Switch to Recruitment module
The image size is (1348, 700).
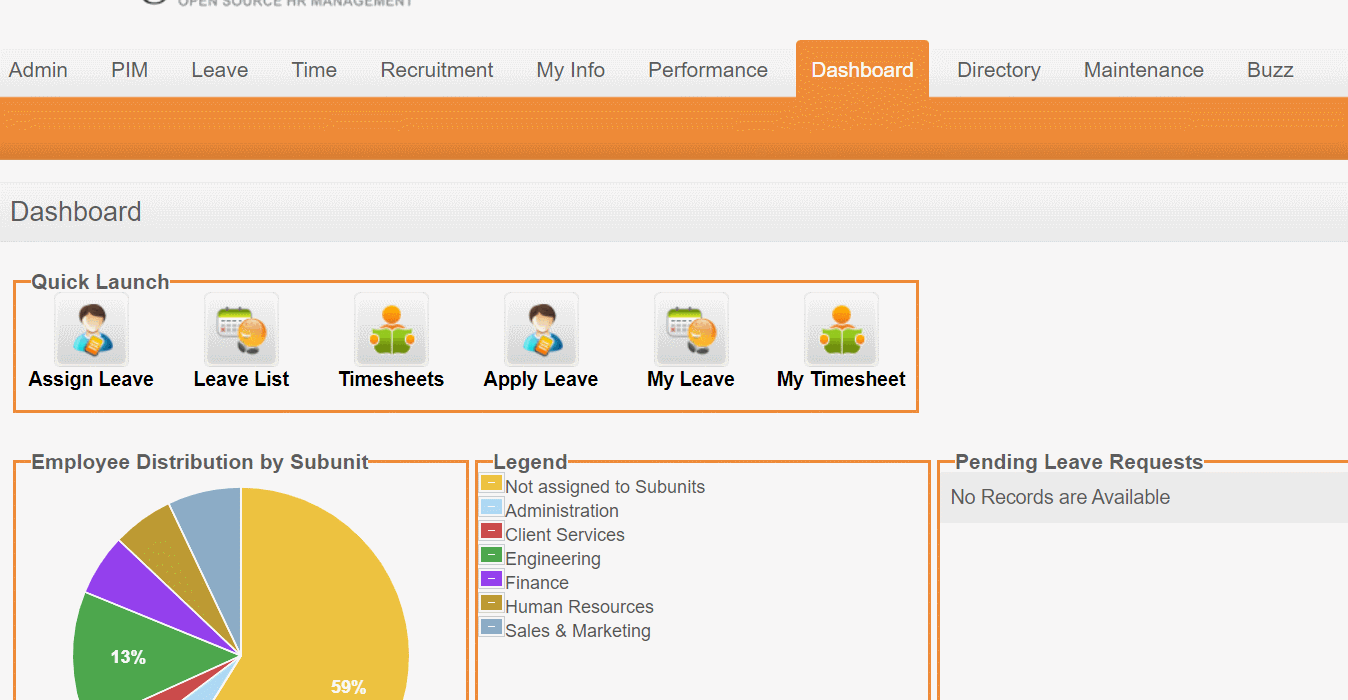click(x=437, y=70)
